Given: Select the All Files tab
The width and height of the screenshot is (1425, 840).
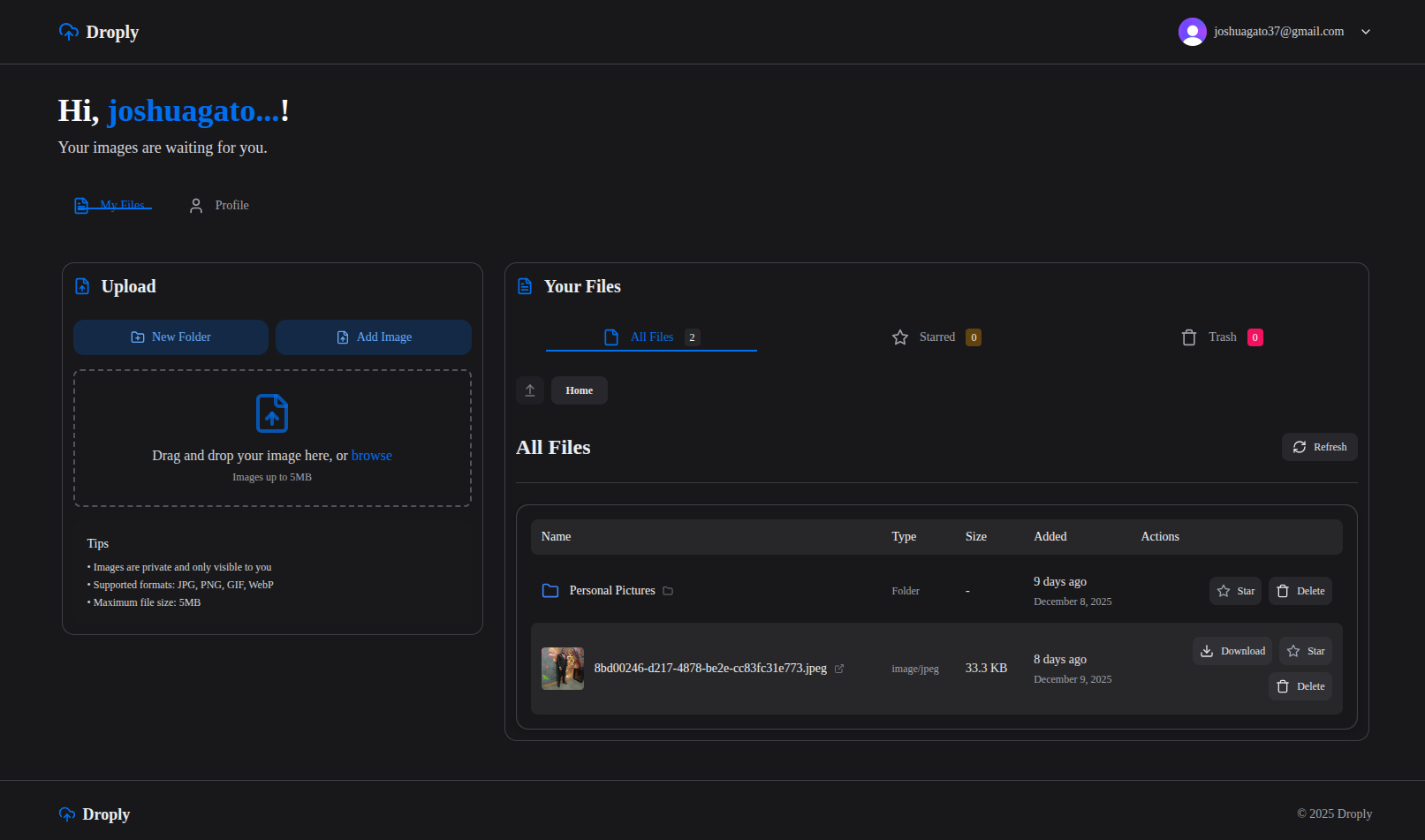Looking at the screenshot, I should pos(651,337).
